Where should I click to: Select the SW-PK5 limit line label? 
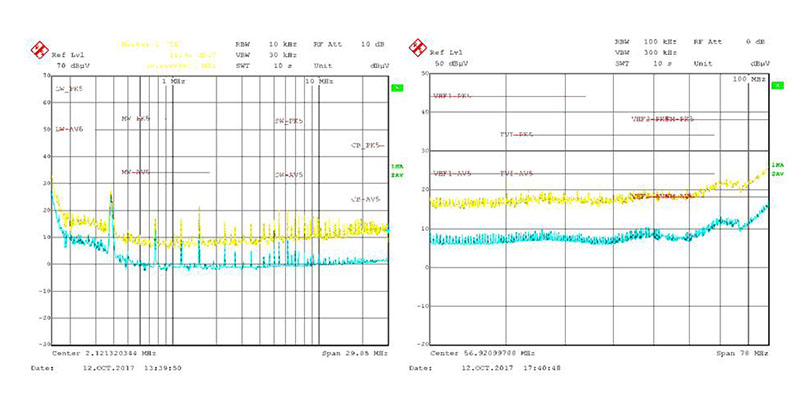click(x=288, y=121)
